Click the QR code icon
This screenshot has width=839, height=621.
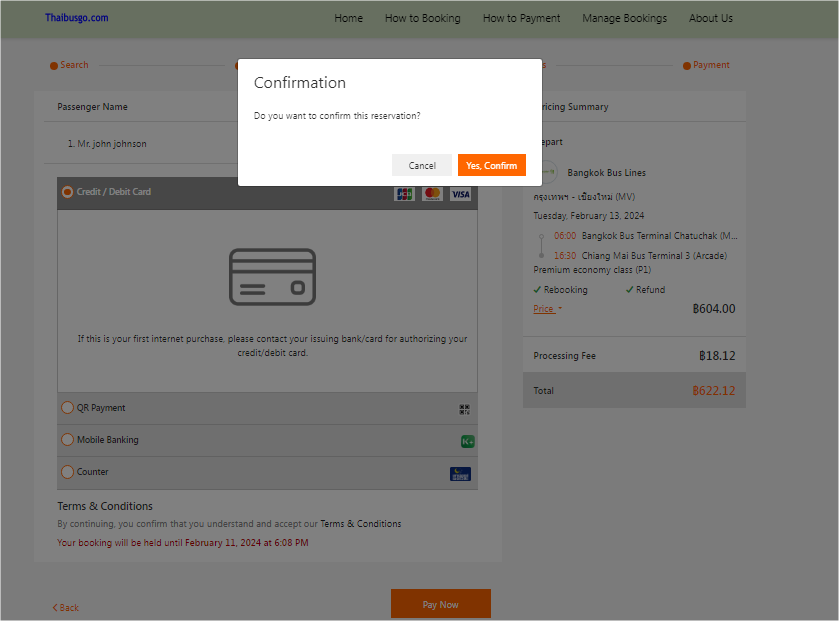(464, 409)
